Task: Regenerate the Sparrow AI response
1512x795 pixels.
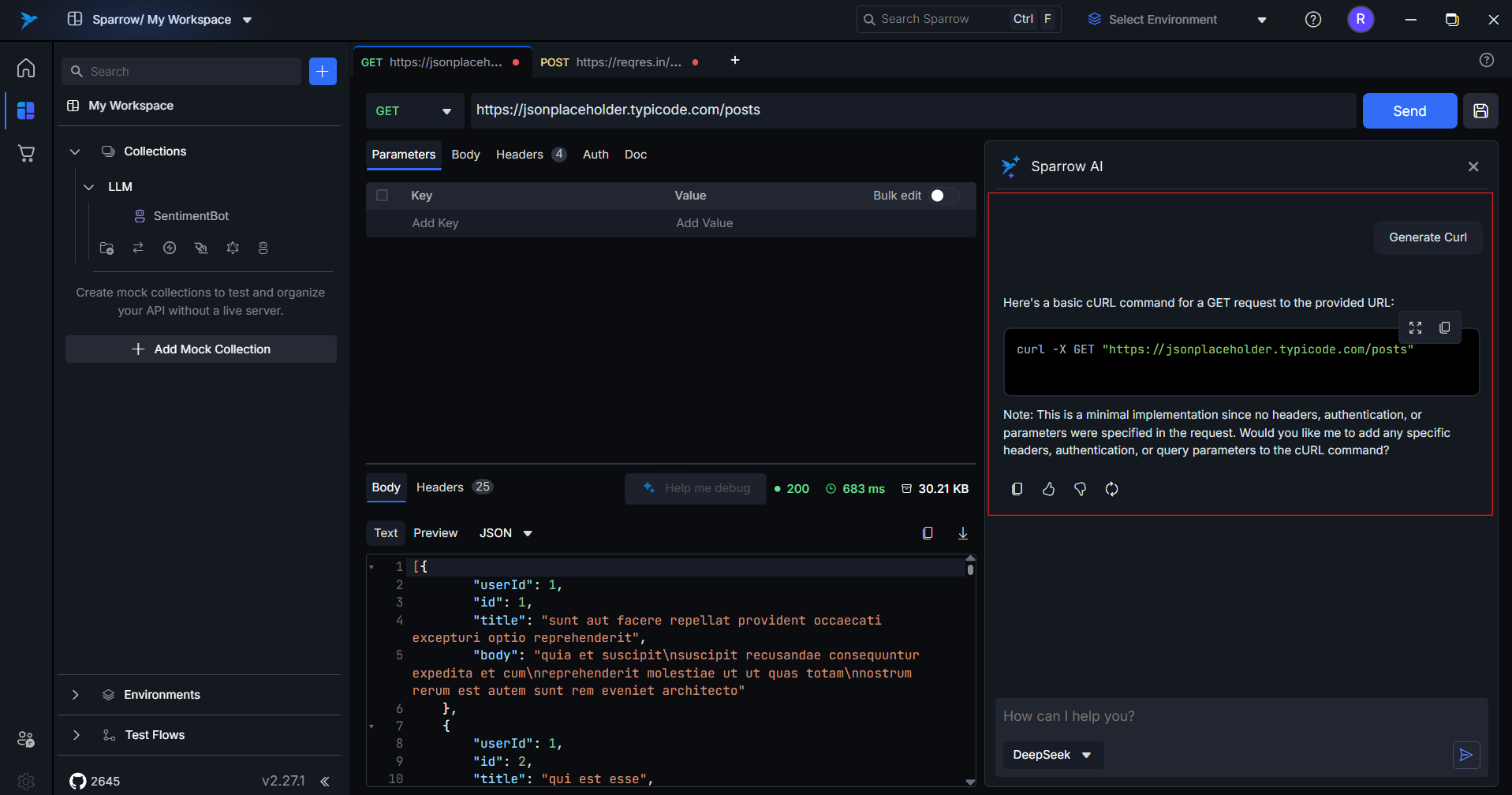Action: click(1111, 489)
